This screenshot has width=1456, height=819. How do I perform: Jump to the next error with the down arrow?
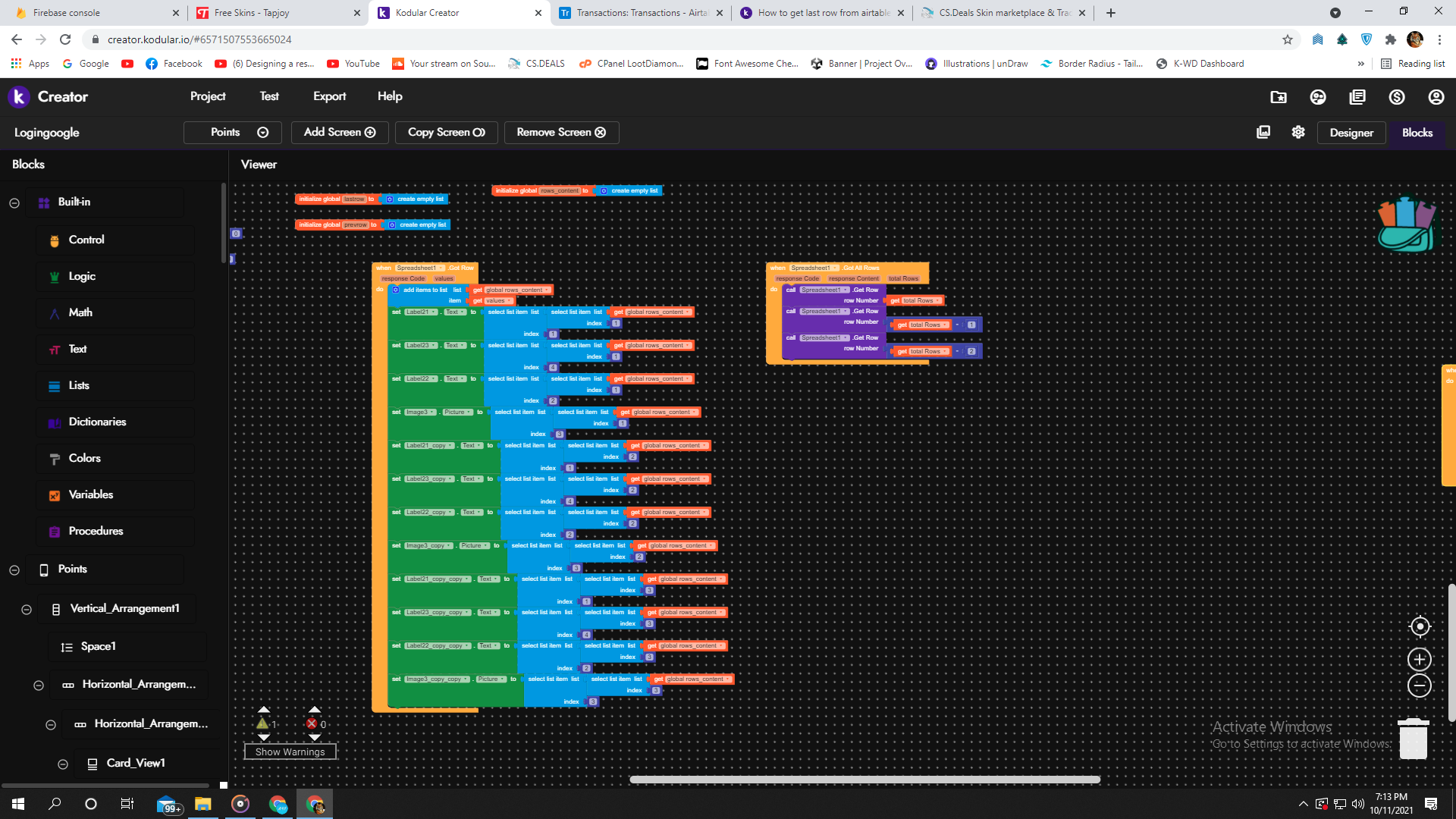pos(315,737)
